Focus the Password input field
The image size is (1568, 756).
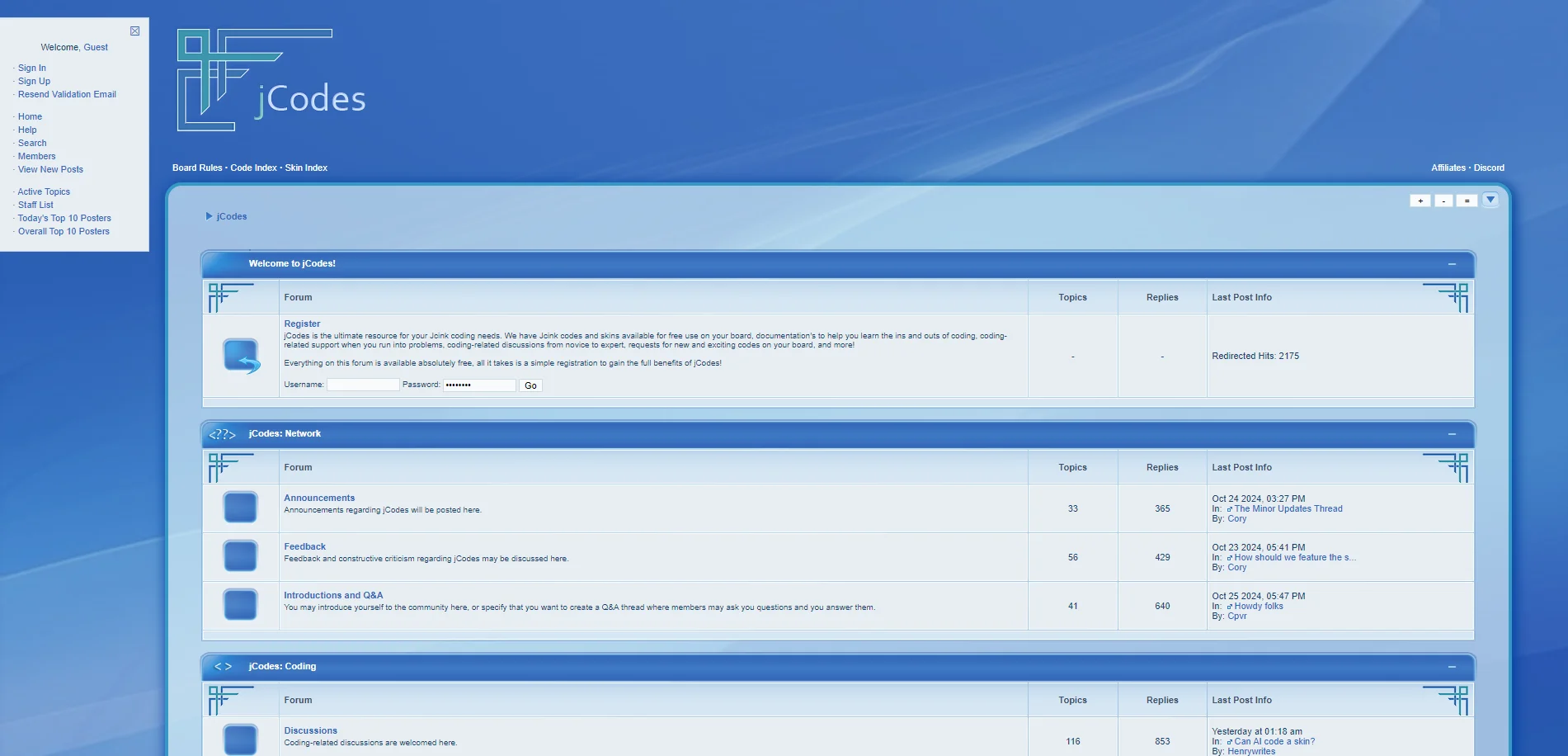point(479,385)
